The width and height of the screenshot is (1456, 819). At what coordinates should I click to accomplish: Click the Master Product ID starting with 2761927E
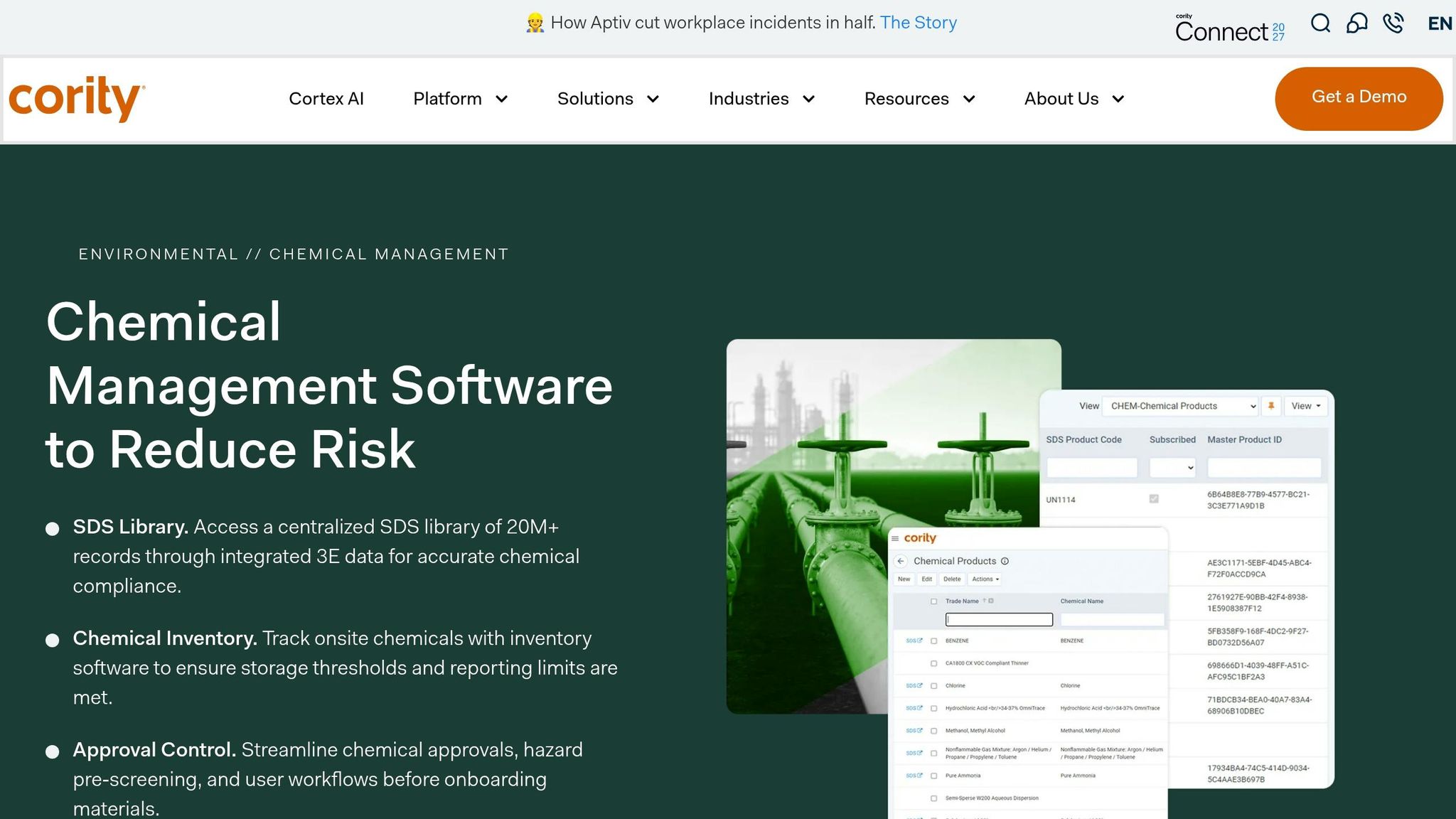coord(1257,603)
